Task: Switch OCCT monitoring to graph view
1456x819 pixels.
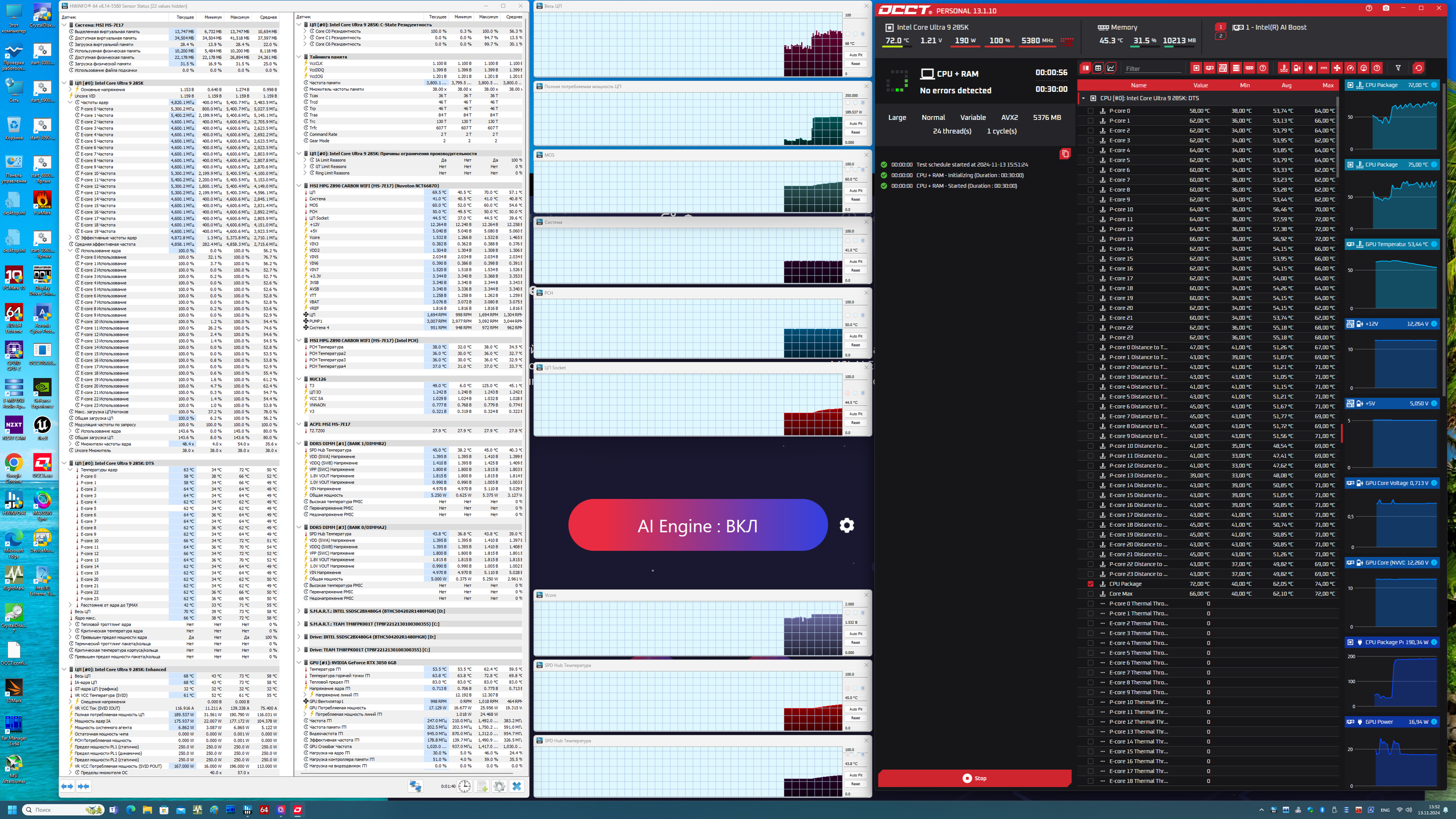Action: click(x=1110, y=68)
